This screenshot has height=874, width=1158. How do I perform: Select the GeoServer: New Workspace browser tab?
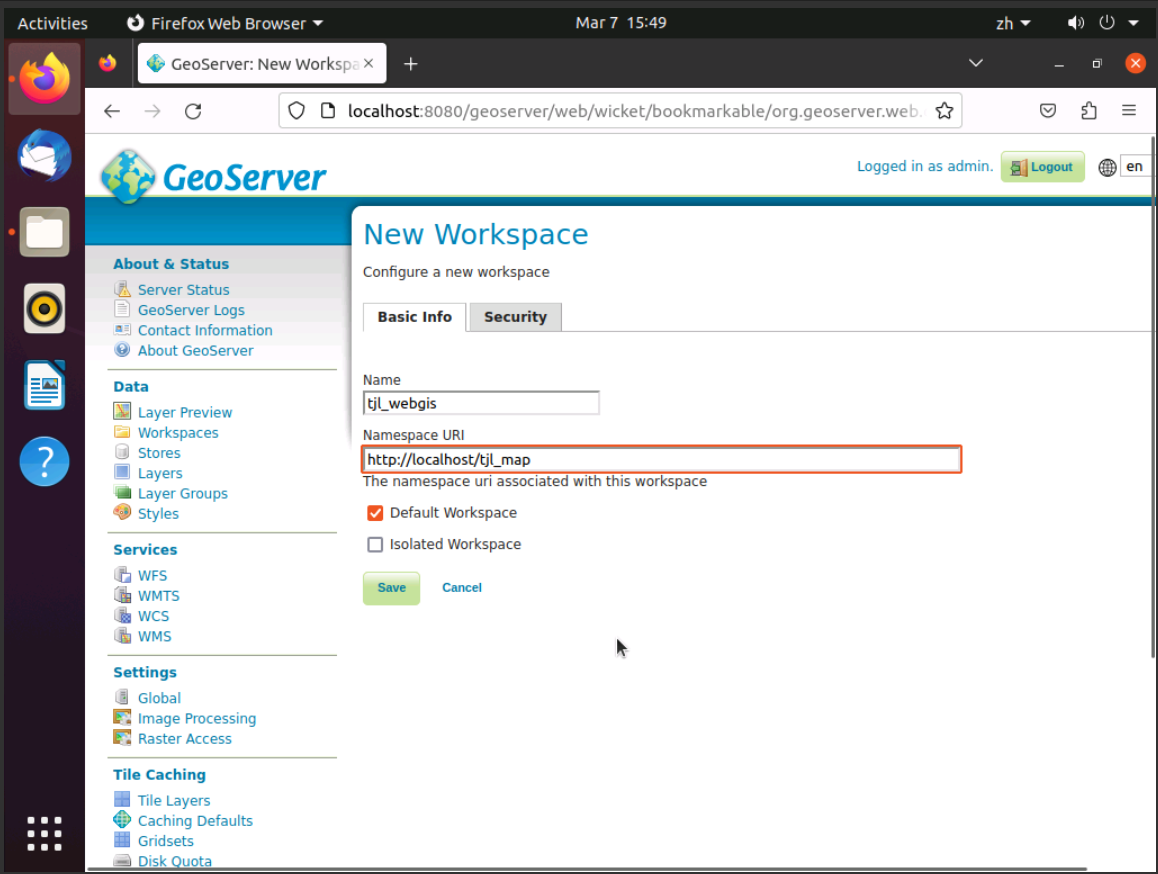pyautogui.click(x=261, y=64)
